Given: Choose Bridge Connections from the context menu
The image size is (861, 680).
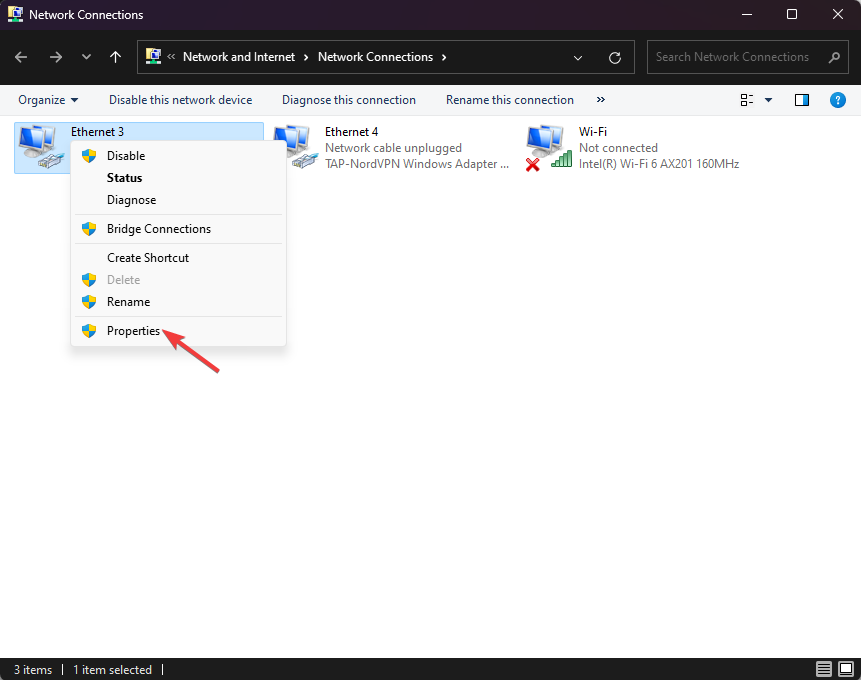Looking at the screenshot, I should (159, 228).
